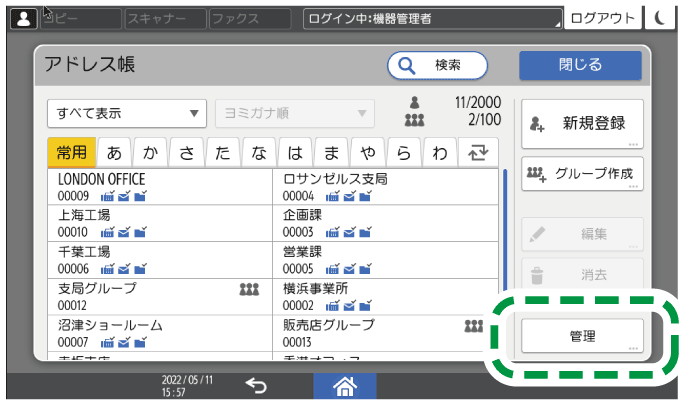
Task: Tap the group icon on 支局グループ
Action: point(249,289)
